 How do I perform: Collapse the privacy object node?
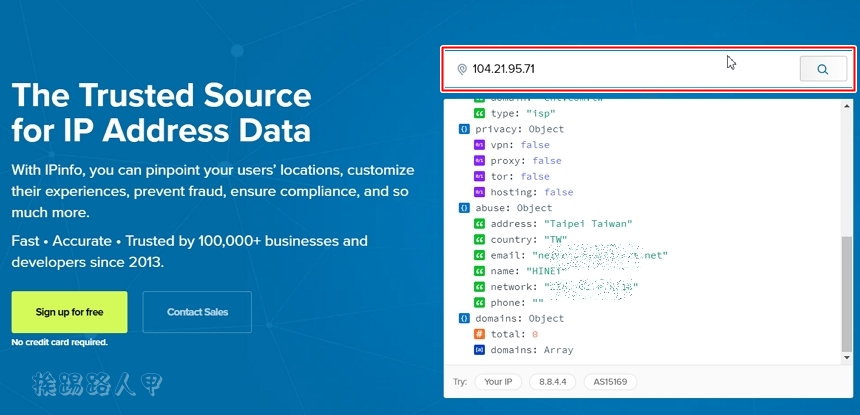(465, 129)
